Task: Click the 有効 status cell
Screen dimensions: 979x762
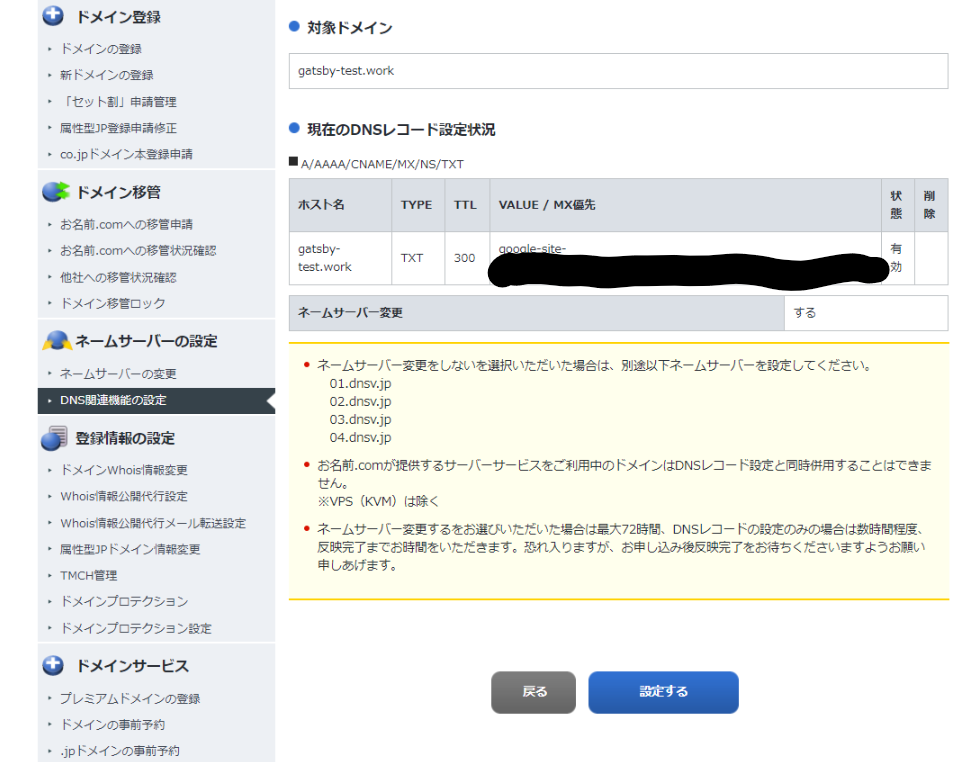Action: [896, 258]
